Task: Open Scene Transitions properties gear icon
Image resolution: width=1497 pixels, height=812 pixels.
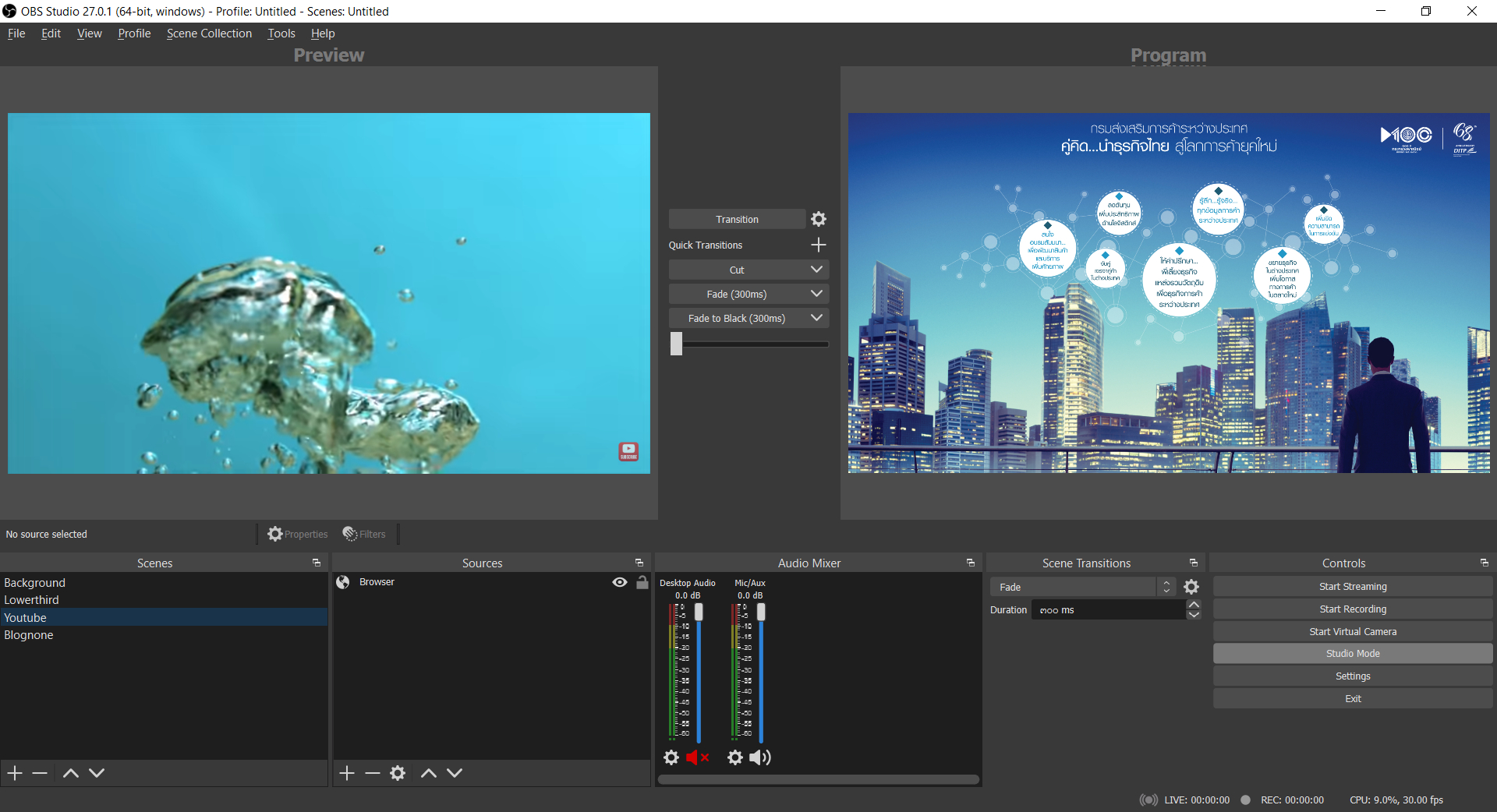Action: (1191, 586)
